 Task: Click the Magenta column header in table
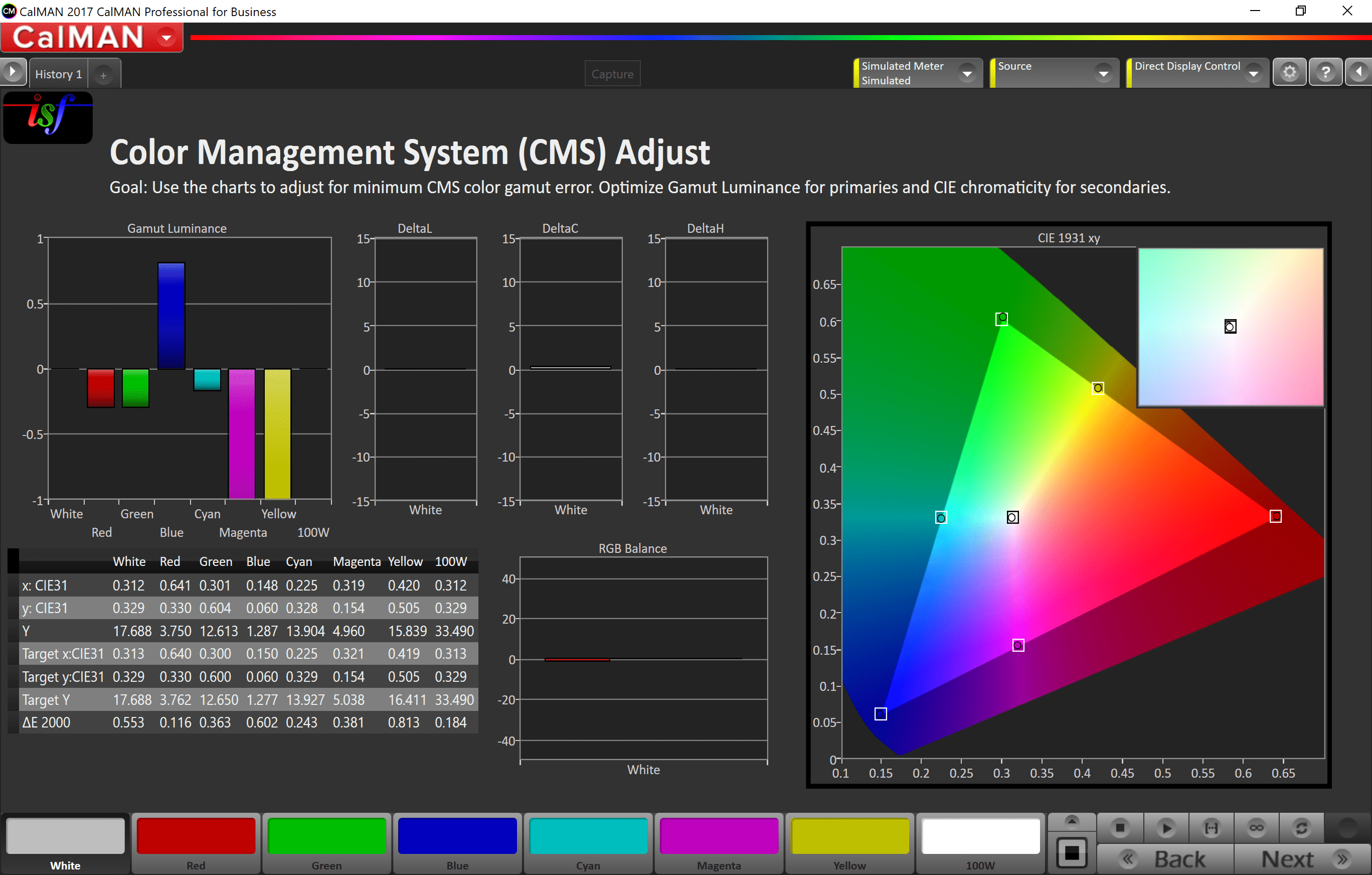click(357, 561)
